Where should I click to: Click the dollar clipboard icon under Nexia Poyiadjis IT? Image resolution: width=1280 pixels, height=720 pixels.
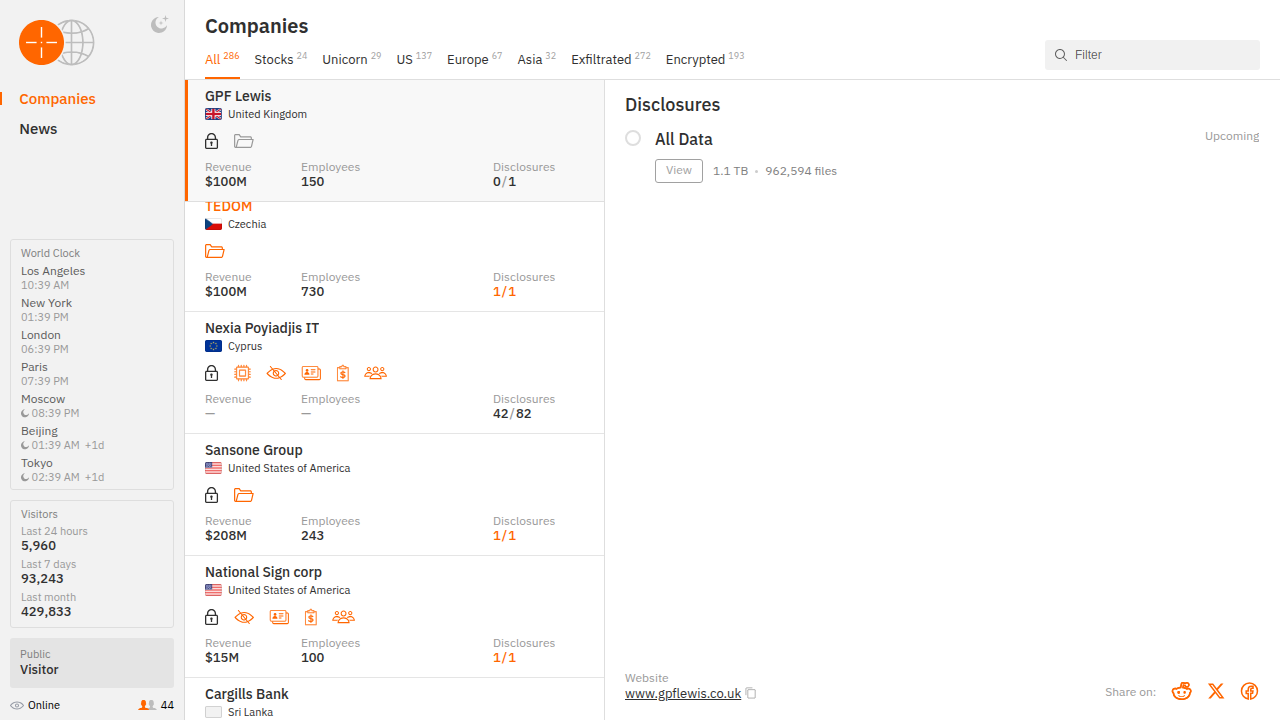click(343, 373)
